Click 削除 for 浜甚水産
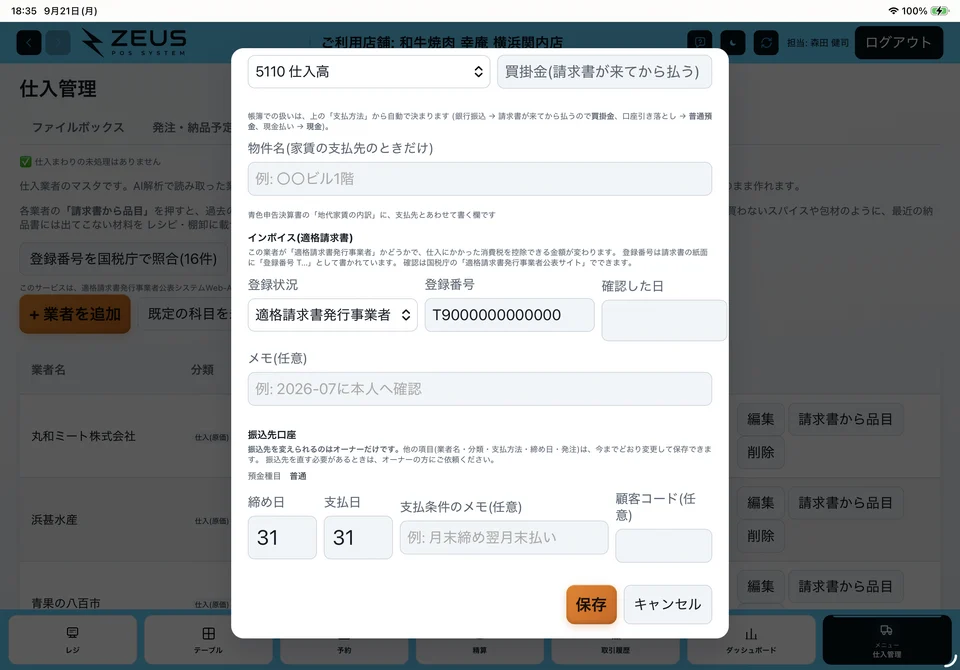 click(x=760, y=536)
